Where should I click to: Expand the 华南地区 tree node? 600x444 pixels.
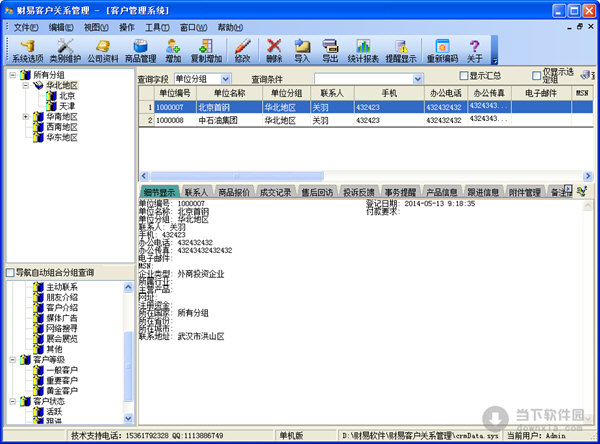[24, 117]
